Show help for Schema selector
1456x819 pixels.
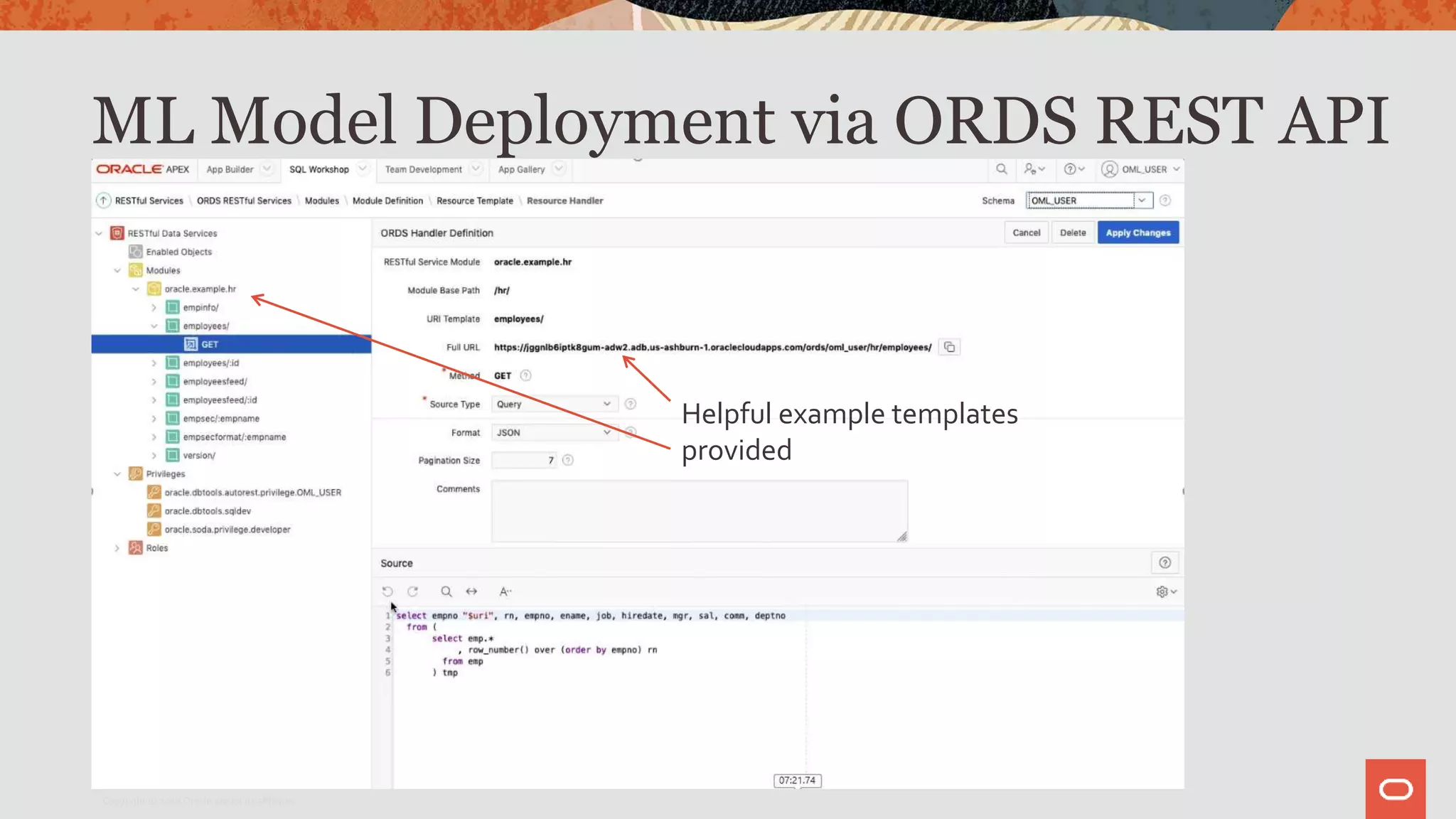pos(1165,200)
